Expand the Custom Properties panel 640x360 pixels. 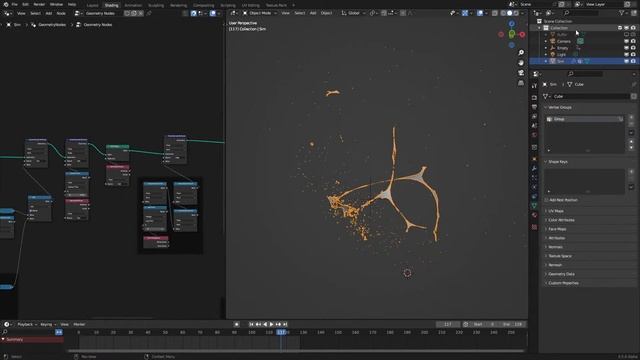pyautogui.click(x=562, y=283)
